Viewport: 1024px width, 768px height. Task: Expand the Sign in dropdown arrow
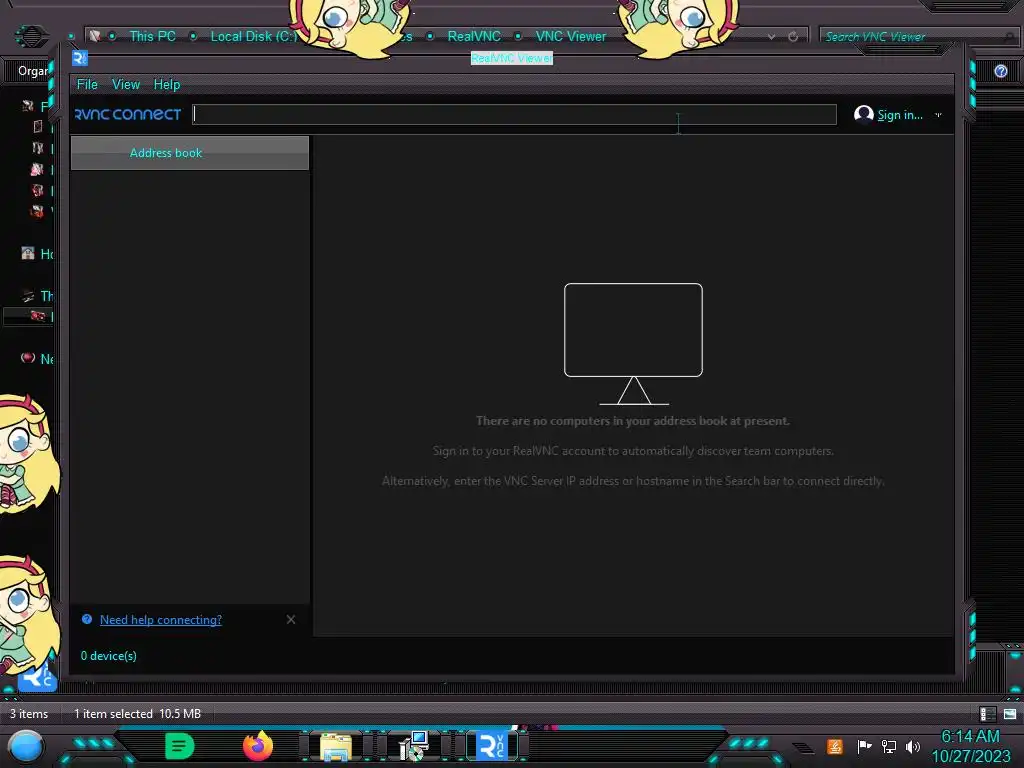coord(938,115)
